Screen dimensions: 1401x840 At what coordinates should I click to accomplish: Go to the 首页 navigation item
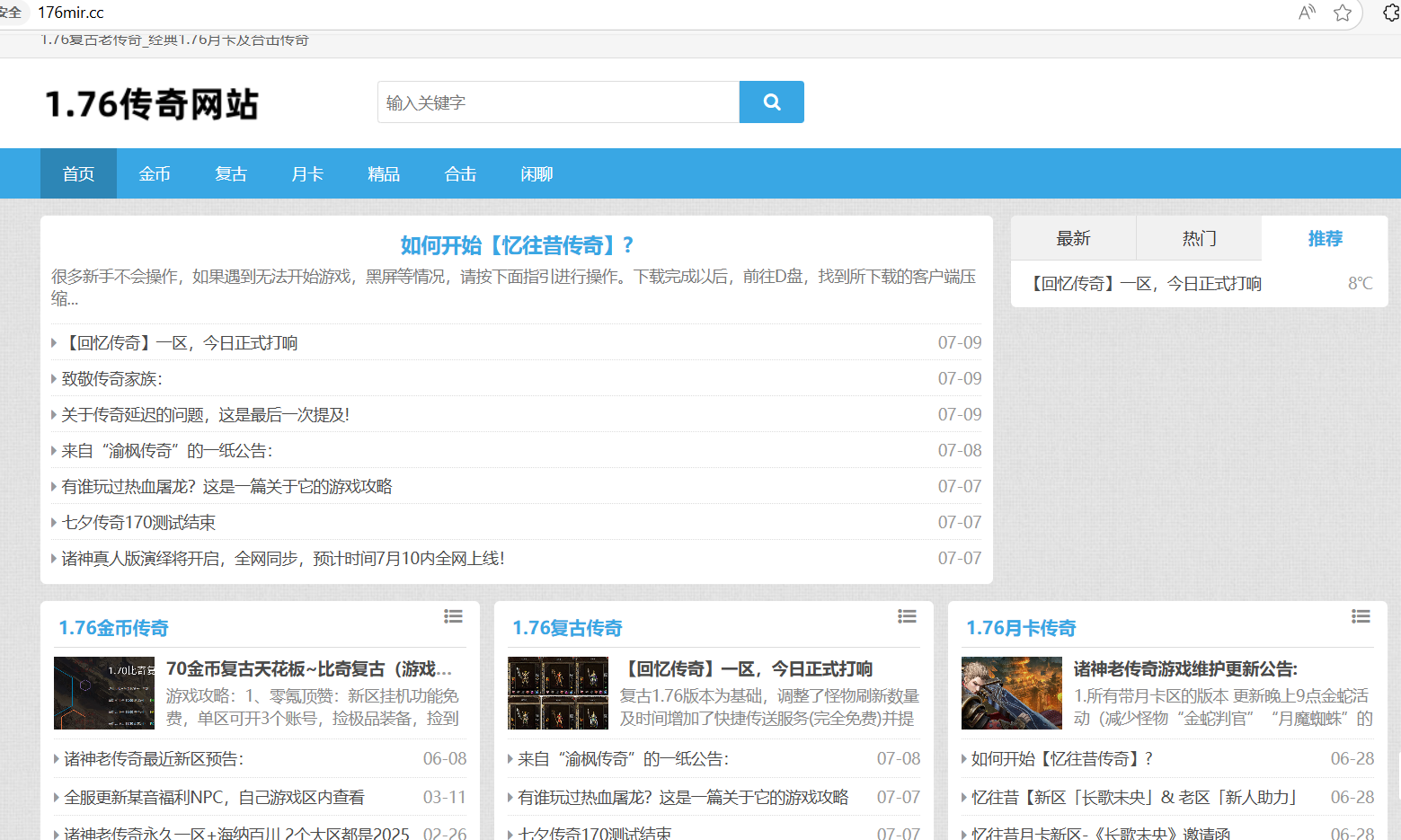pyautogui.click(x=78, y=174)
